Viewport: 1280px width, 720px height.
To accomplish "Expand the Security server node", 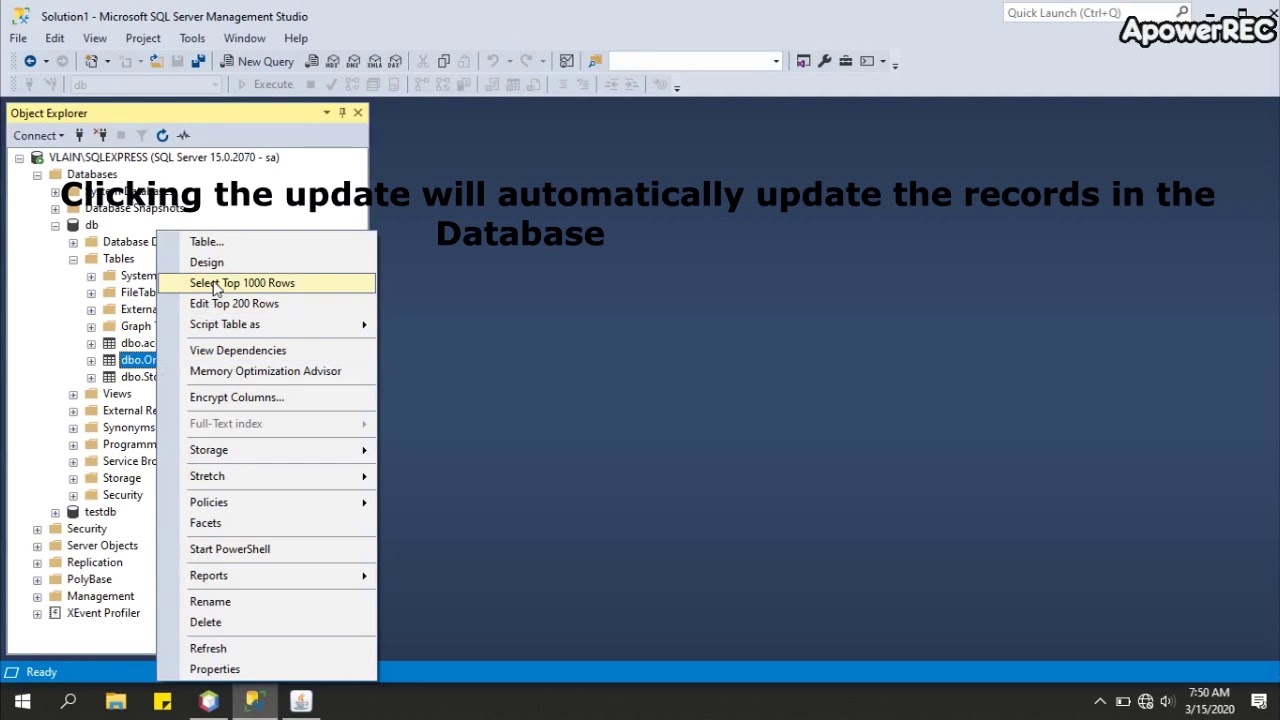I will coord(37,529).
